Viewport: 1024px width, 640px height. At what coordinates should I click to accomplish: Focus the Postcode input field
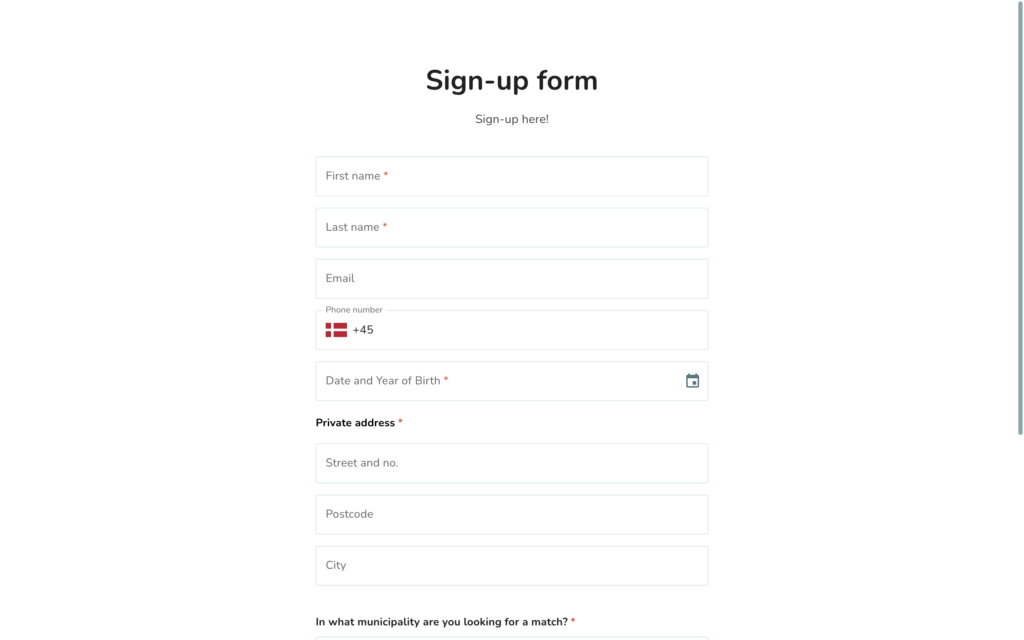coord(512,515)
